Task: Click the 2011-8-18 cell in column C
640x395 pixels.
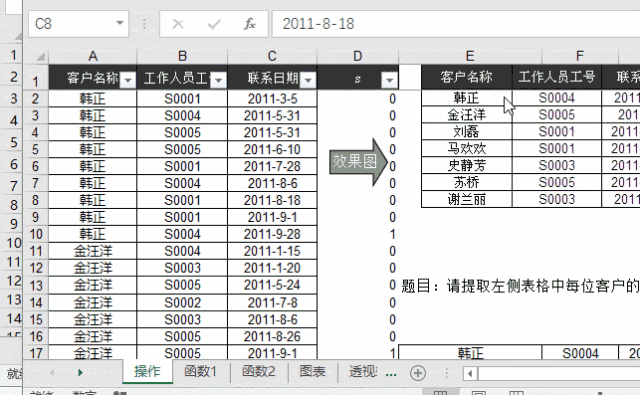Action: click(272, 200)
